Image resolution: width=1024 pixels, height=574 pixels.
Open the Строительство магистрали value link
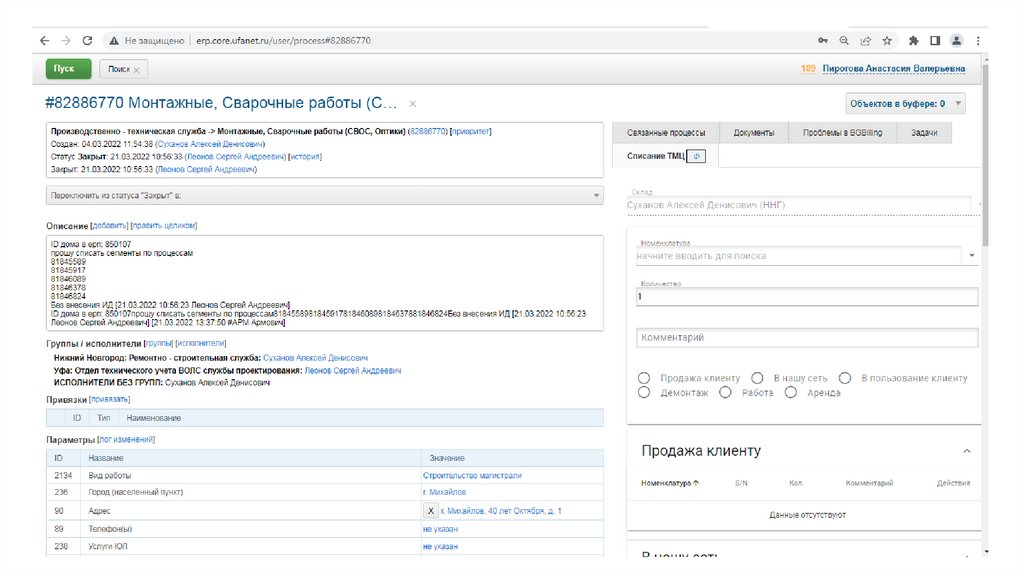tap(472, 475)
